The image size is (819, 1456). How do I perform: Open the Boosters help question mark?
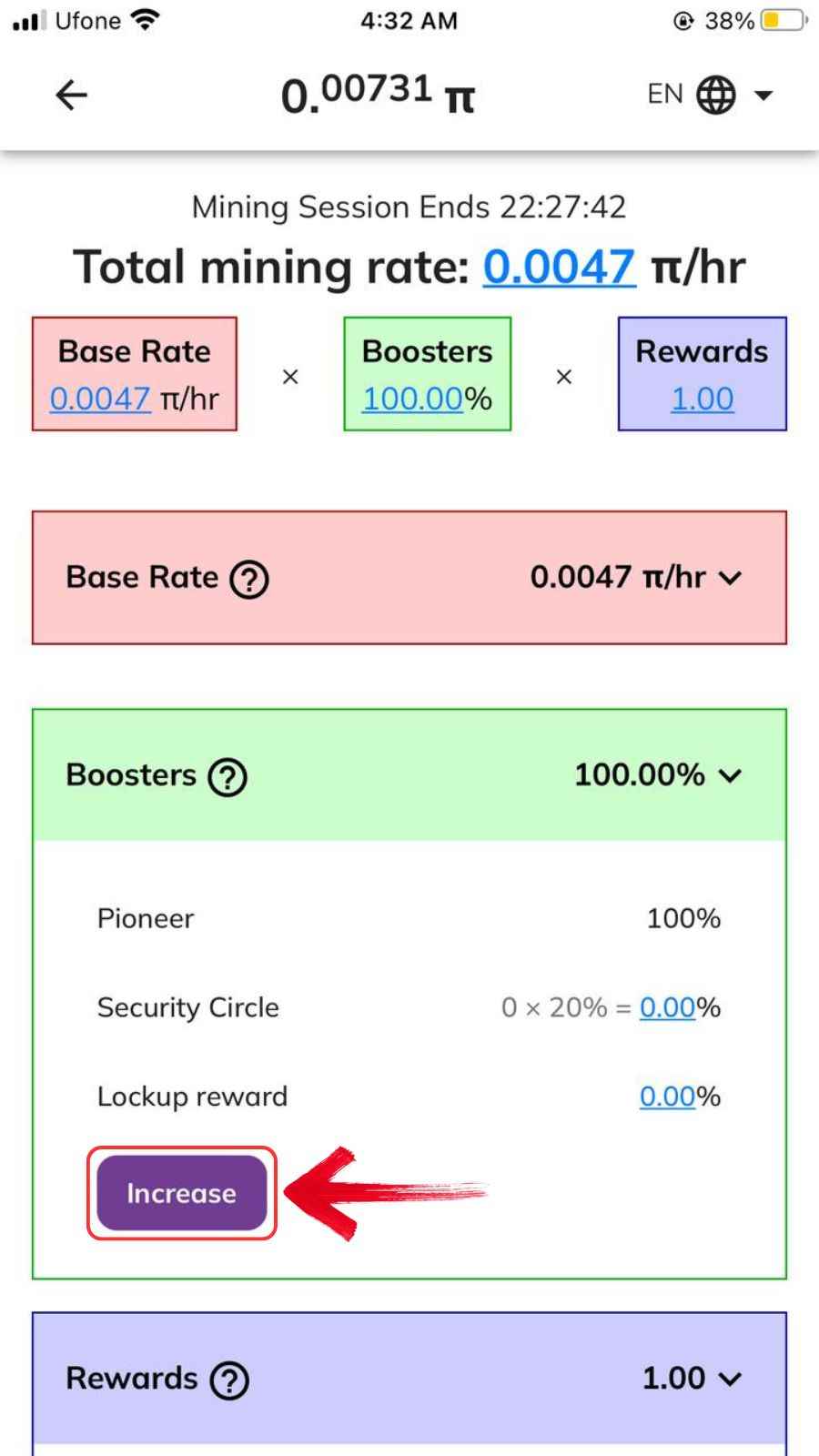227,777
